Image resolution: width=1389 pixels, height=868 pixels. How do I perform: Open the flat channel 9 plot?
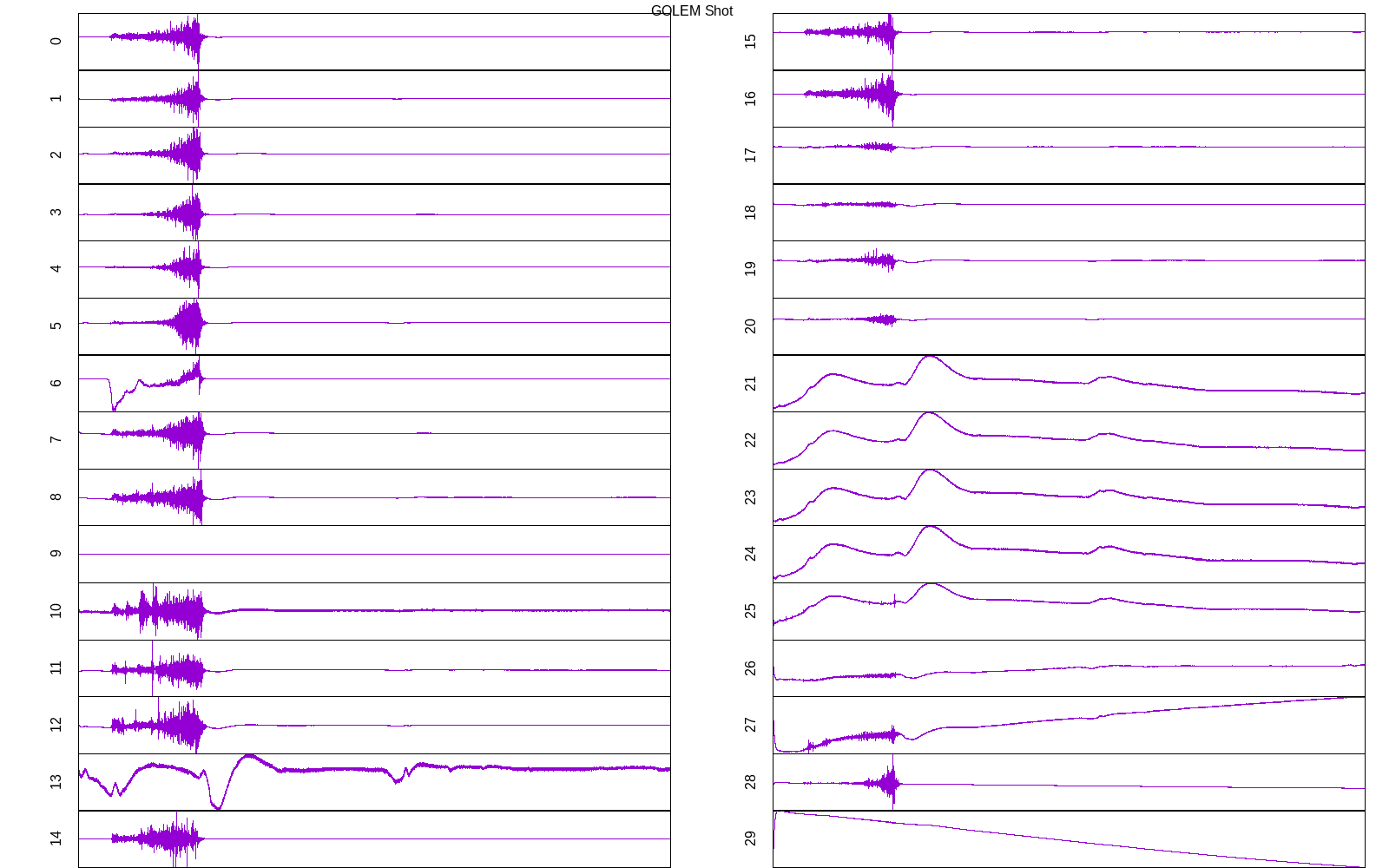coord(374,554)
